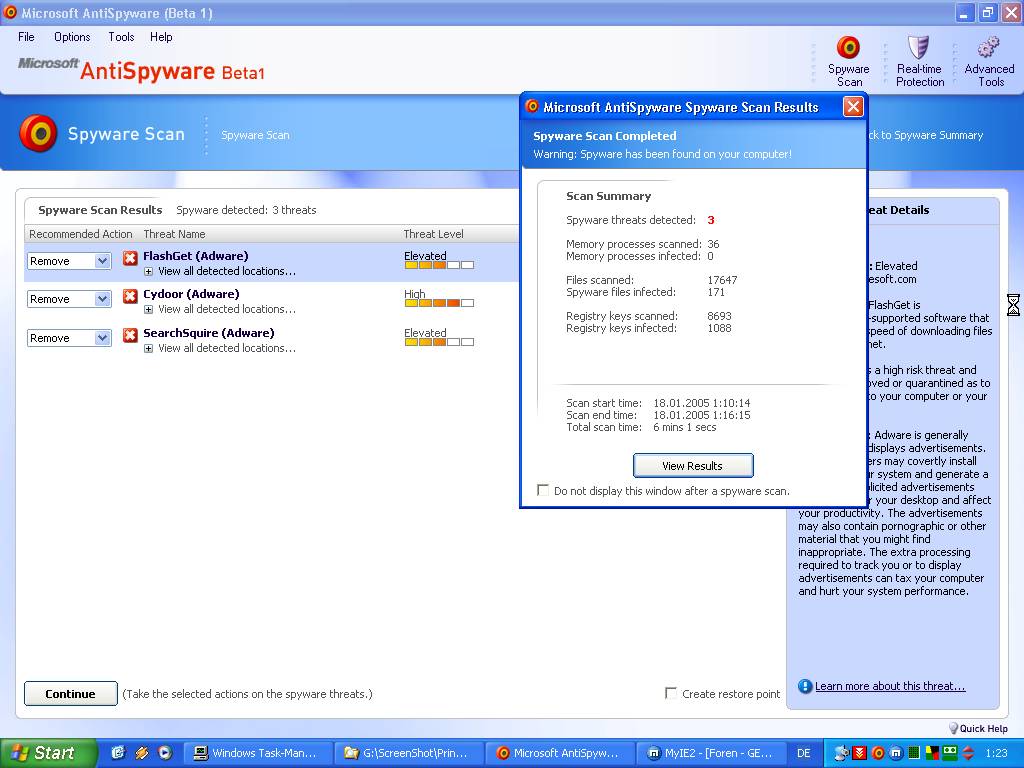Click 'Total scan time: 6 mins 1 secs' text

(x=641, y=427)
